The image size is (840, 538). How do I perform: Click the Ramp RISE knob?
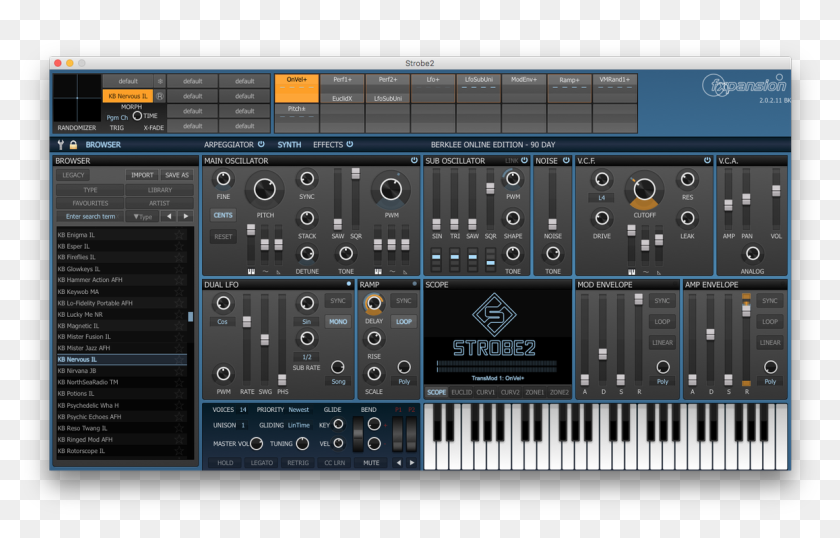coord(374,338)
